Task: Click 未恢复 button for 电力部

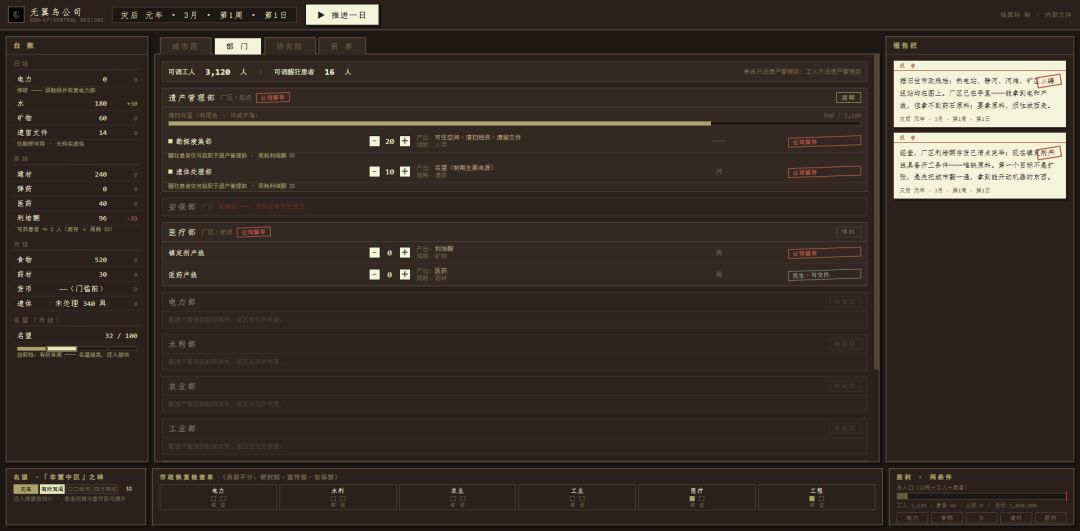Action: 845,302
